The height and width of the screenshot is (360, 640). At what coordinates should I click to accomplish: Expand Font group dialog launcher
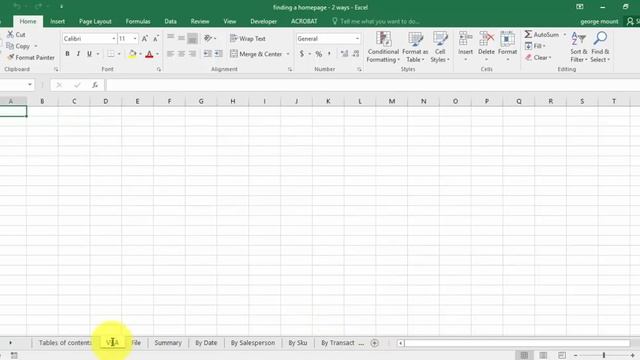coord(159,69)
